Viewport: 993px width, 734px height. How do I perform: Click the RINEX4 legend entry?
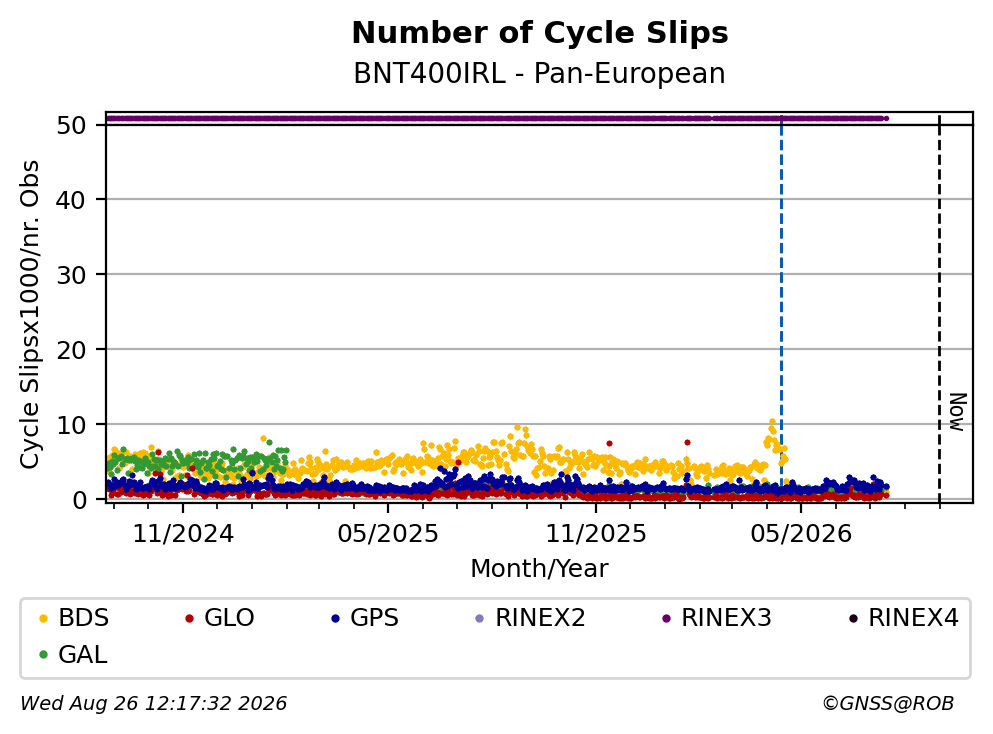pyautogui.click(x=903, y=617)
